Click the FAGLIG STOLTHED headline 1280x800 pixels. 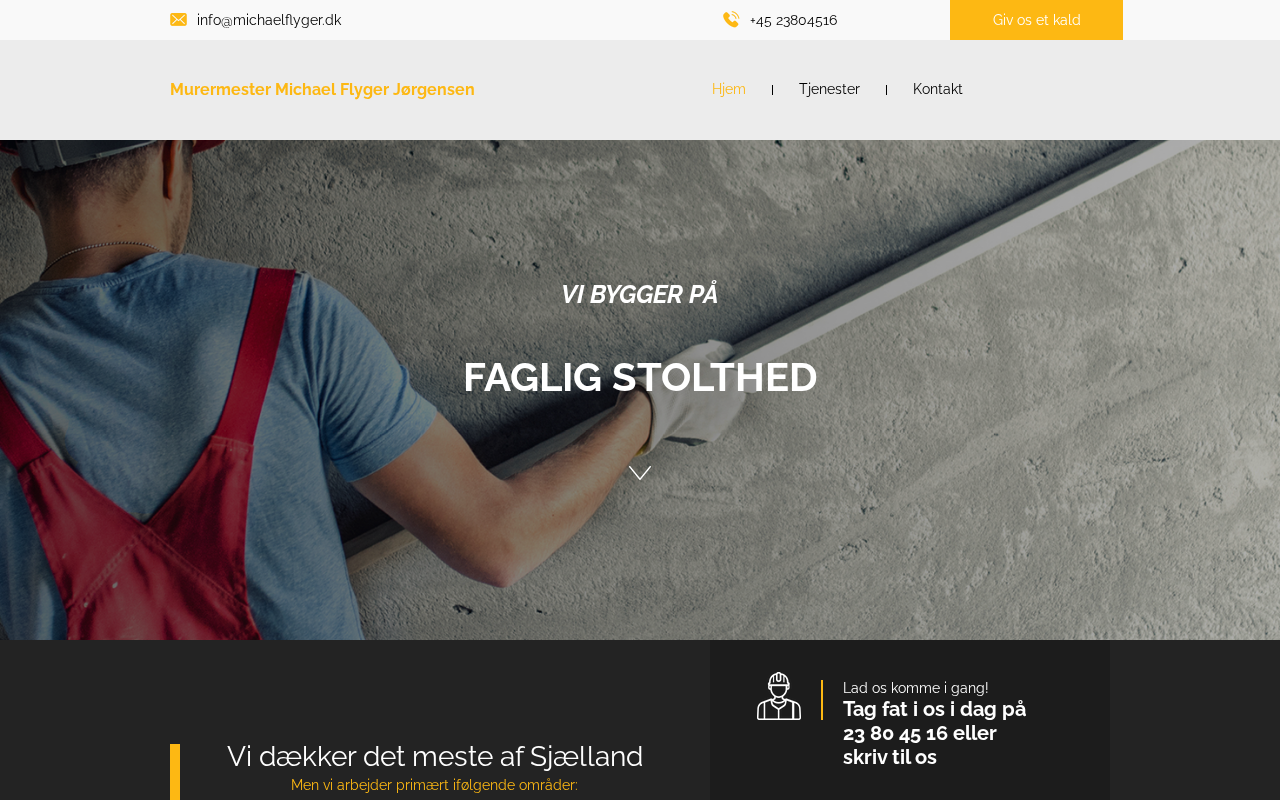coord(640,377)
